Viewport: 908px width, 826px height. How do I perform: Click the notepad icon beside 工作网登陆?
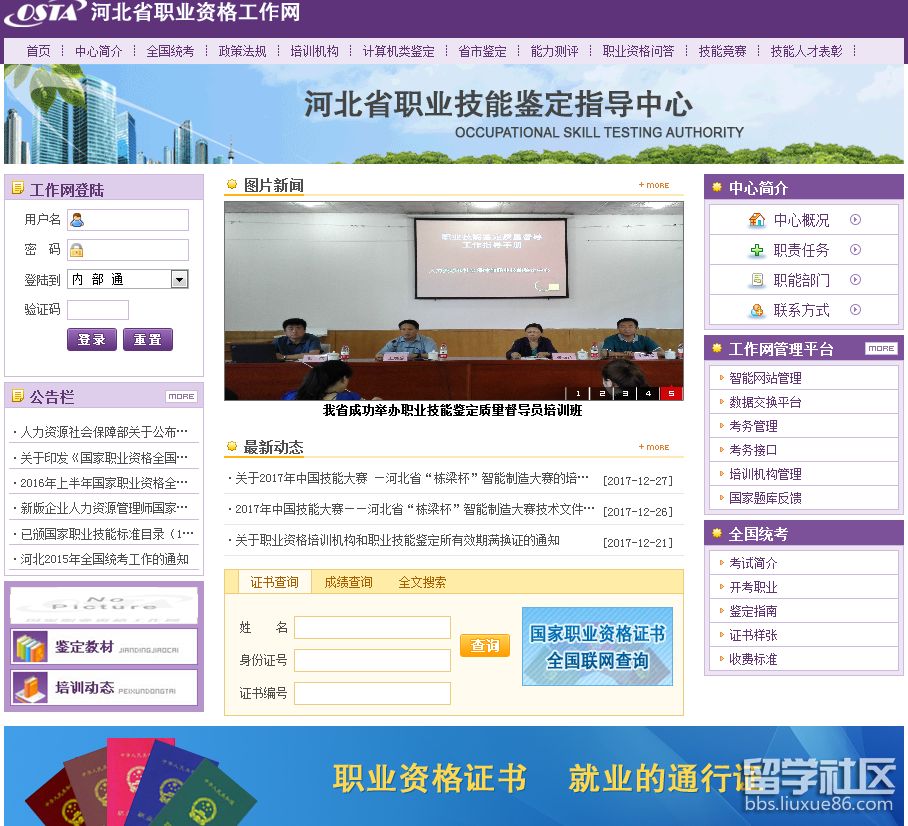[x=17, y=189]
